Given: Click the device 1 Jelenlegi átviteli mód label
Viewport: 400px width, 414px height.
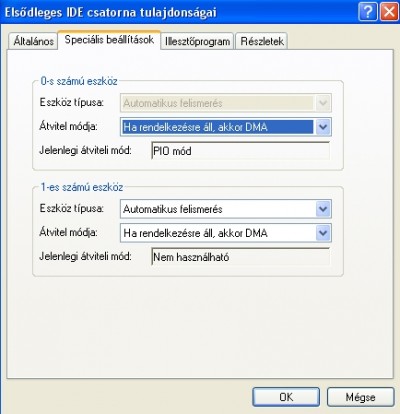Looking at the screenshot, I should (x=85, y=256).
